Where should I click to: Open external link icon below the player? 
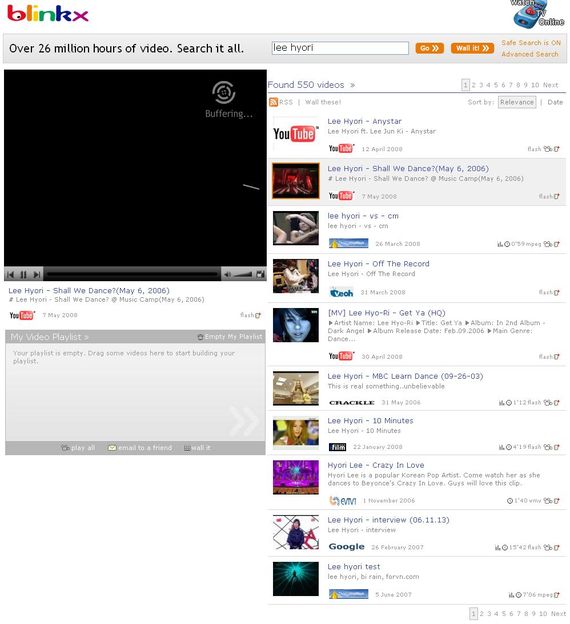pyautogui.click(x=258, y=315)
